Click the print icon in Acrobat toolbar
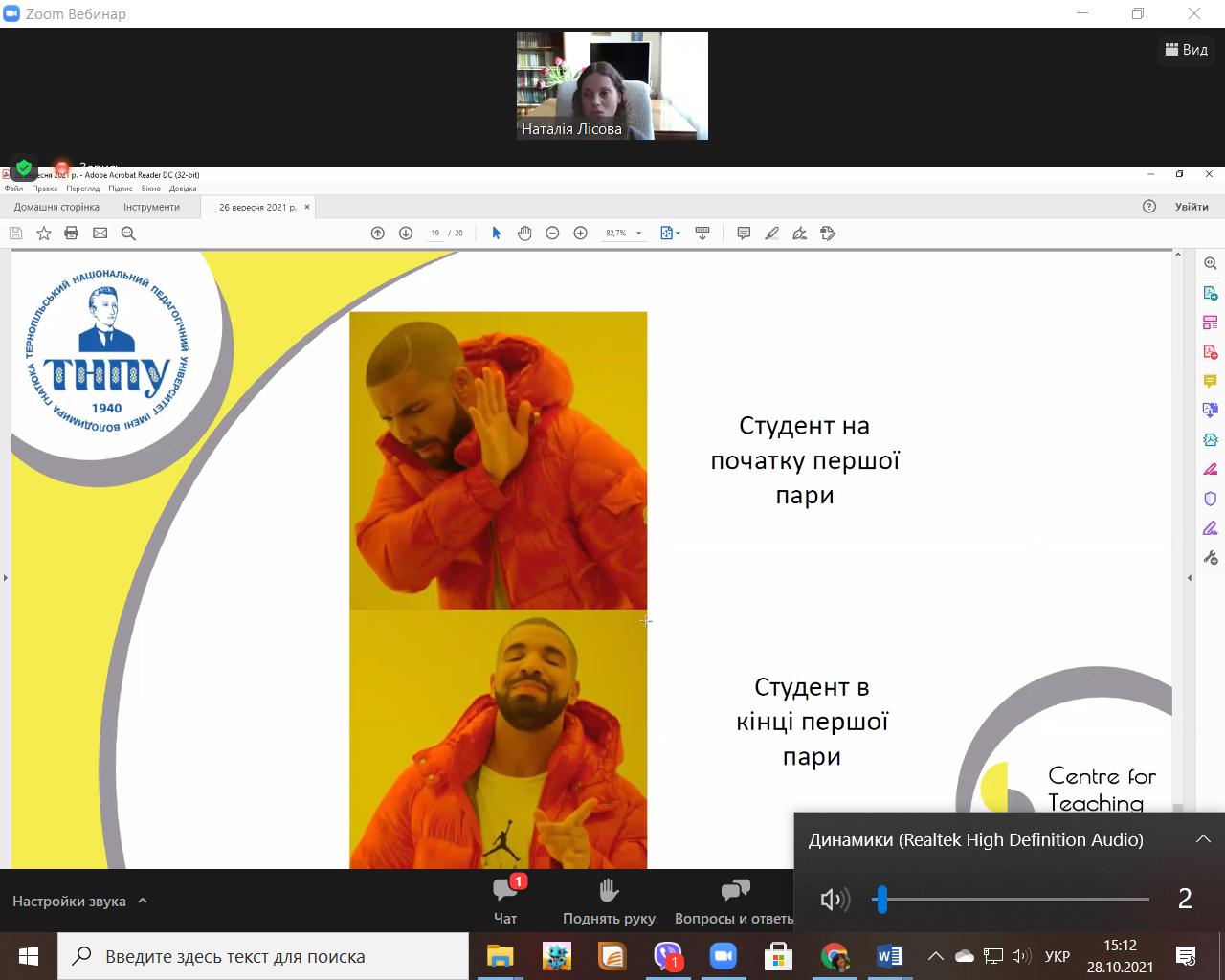This screenshot has width=1225, height=980. pos(72,234)
